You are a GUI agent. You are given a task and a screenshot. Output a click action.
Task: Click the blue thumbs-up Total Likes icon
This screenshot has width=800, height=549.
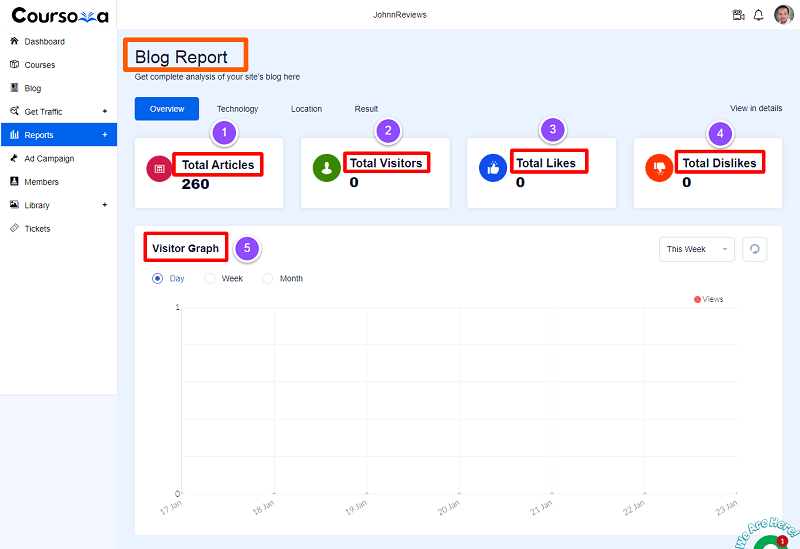pos(493,168)
